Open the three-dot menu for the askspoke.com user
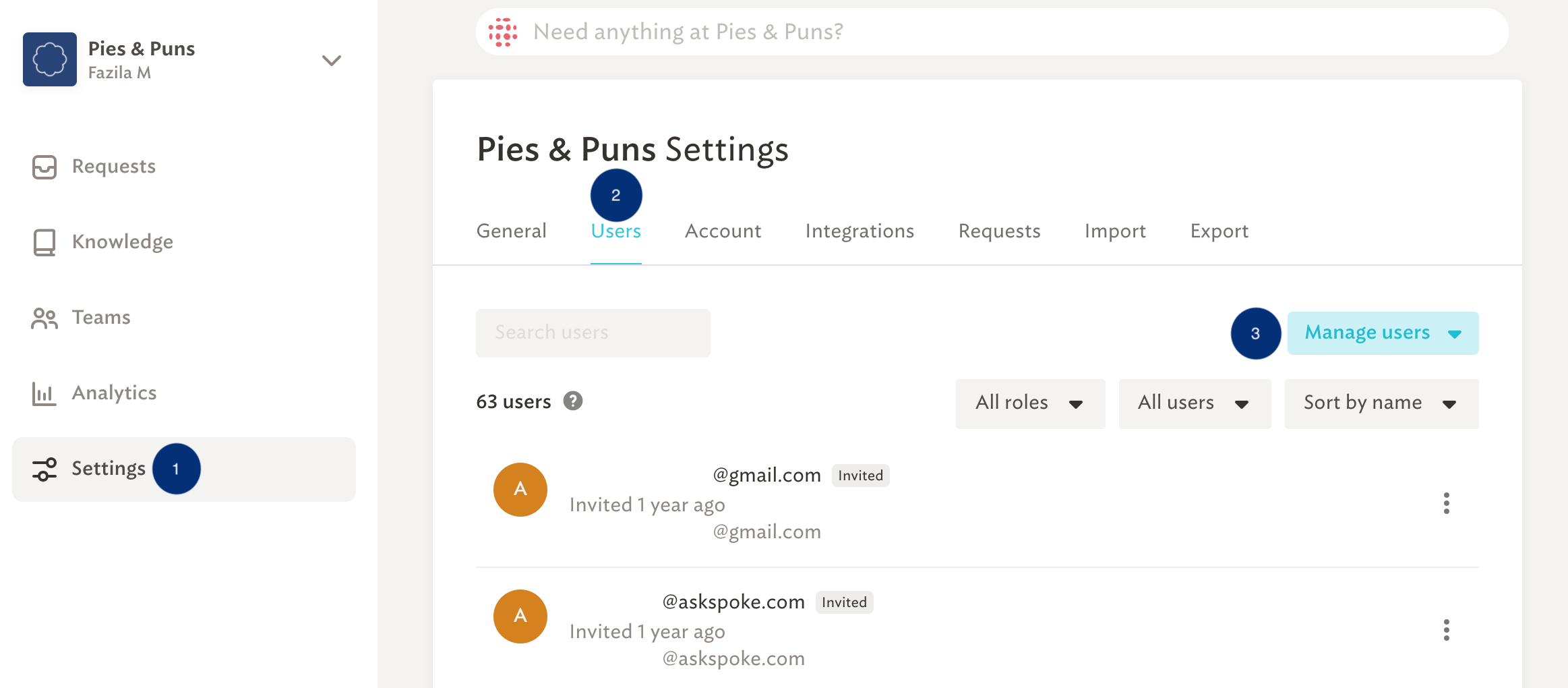Screen dimensions: 1568x688 1446,630
